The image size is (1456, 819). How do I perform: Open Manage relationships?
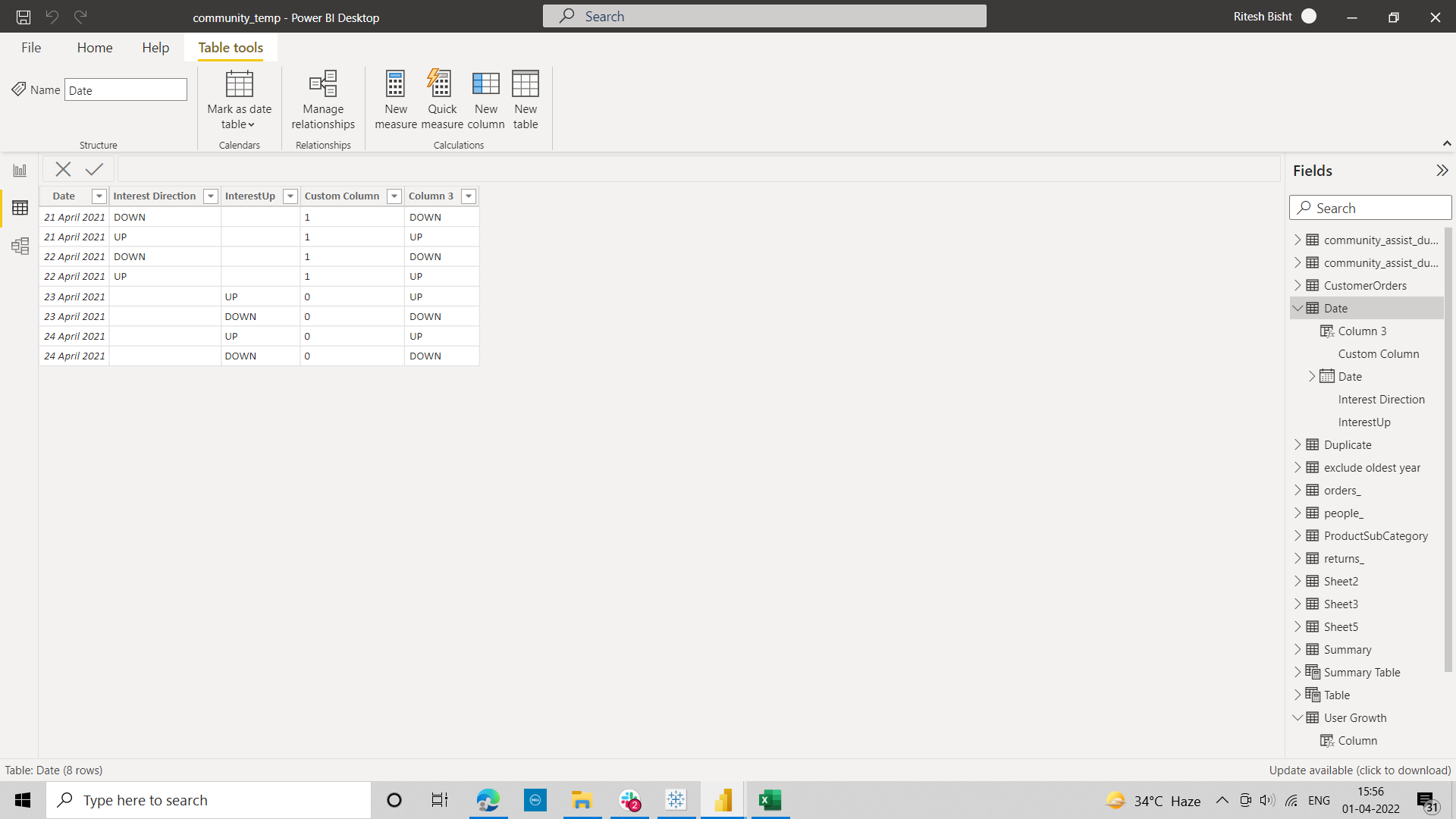coord(323,100)
